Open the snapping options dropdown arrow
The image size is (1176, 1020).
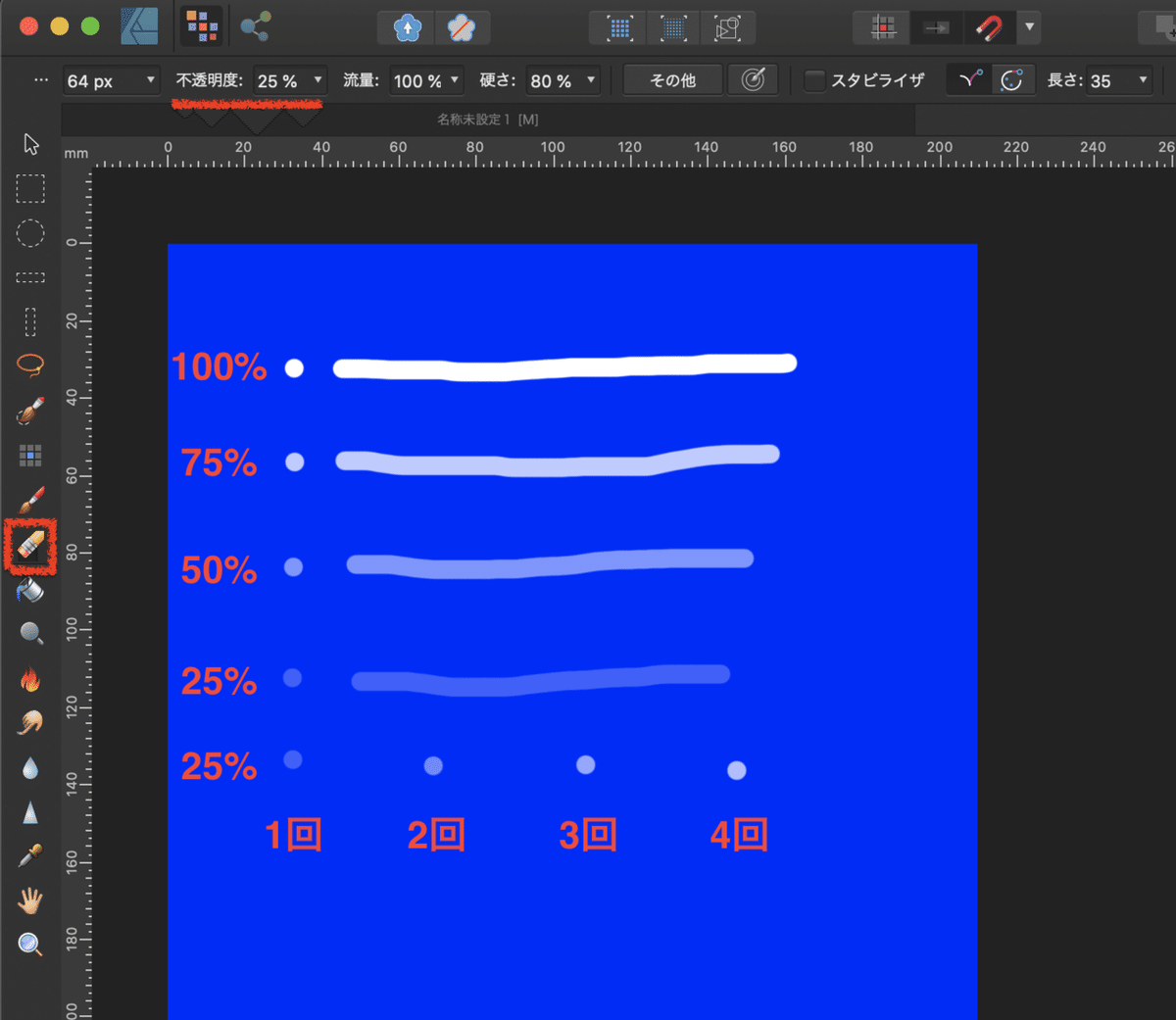[1029, 27]
